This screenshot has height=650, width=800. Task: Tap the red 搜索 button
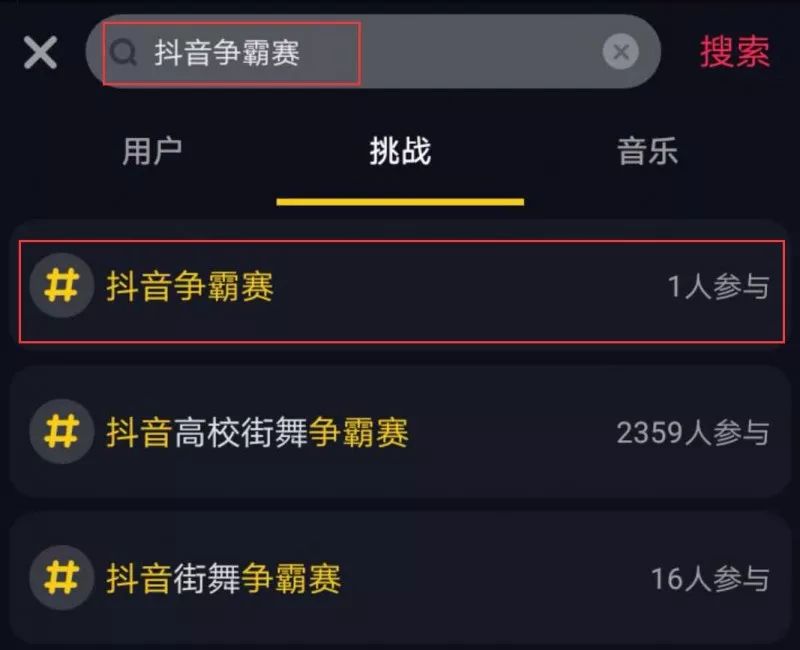735,52
